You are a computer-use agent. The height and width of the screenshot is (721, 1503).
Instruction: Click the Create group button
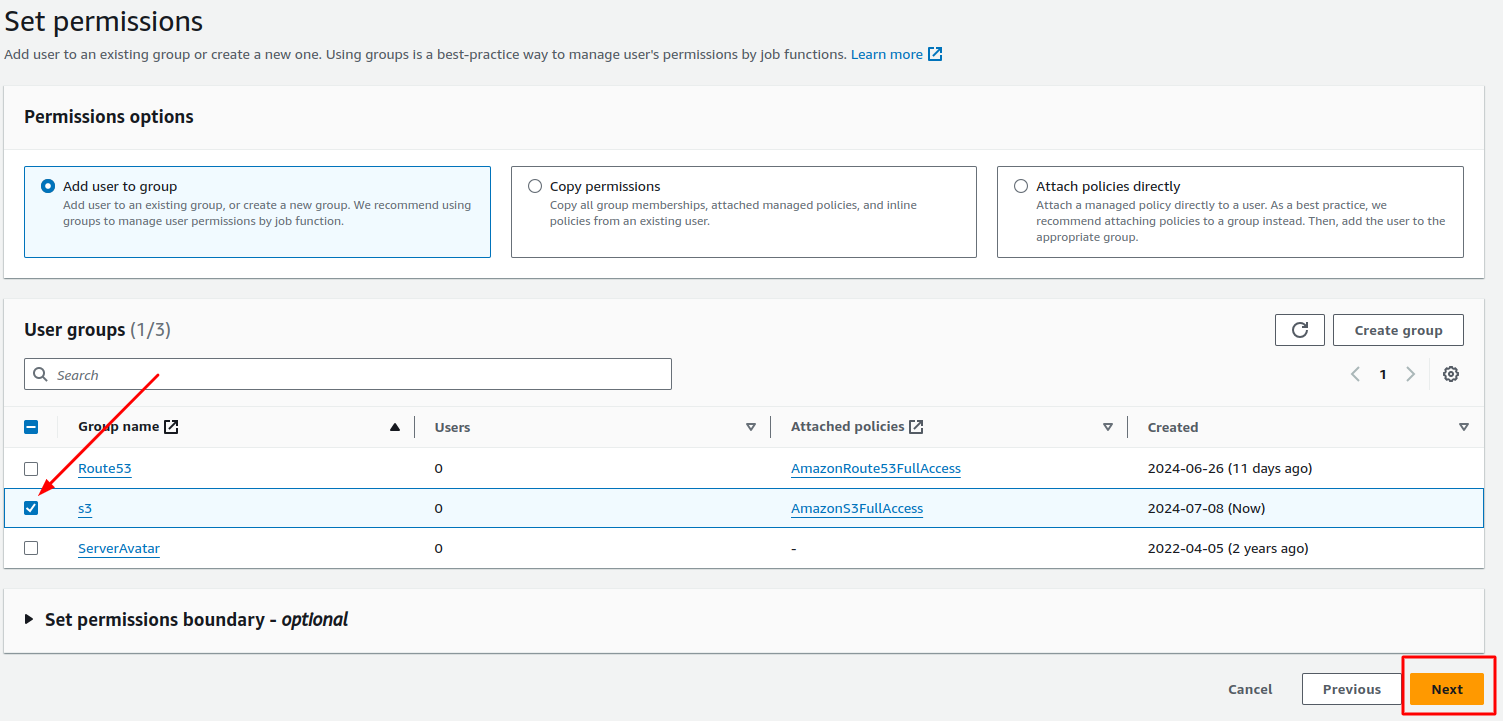point(1397,329)
